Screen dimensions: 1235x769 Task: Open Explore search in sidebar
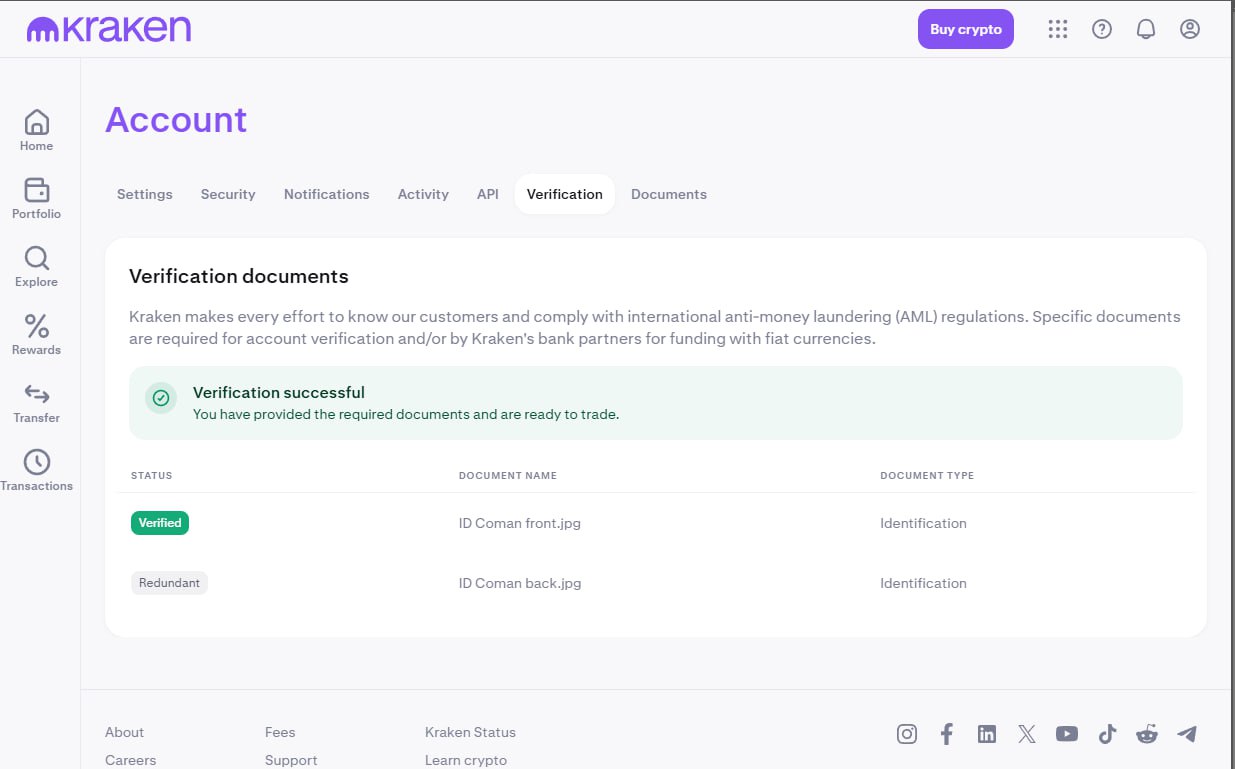(x=37, y=266)
